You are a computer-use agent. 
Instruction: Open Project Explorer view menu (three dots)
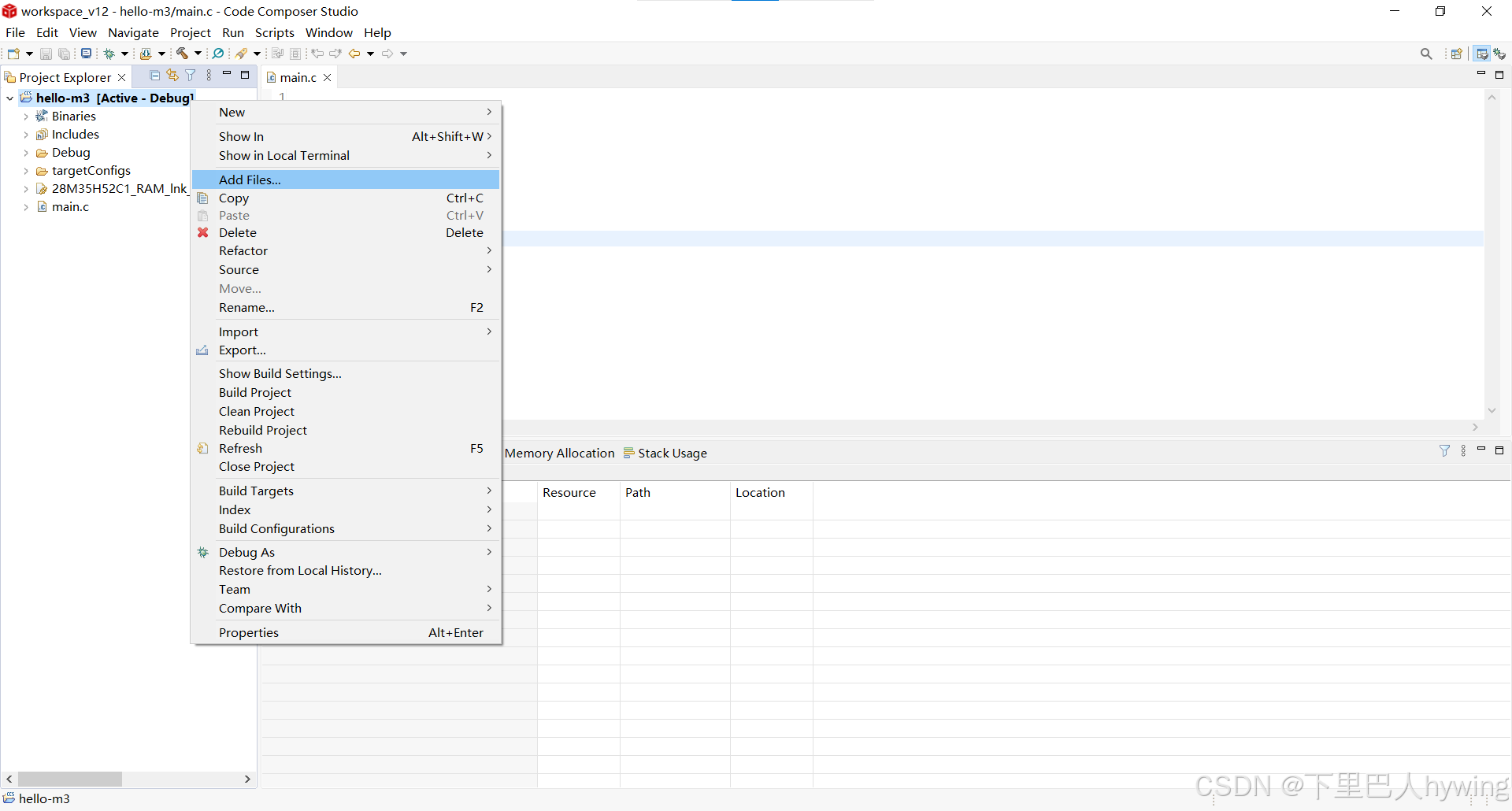[209, 76]
